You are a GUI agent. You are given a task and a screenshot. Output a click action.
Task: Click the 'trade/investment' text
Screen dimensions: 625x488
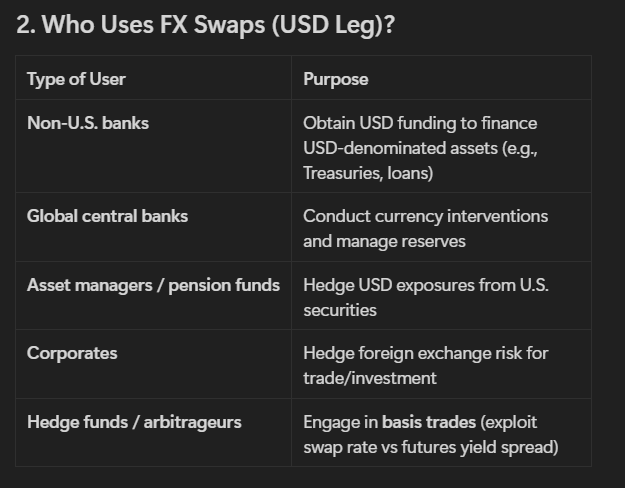tap(370, 378)
